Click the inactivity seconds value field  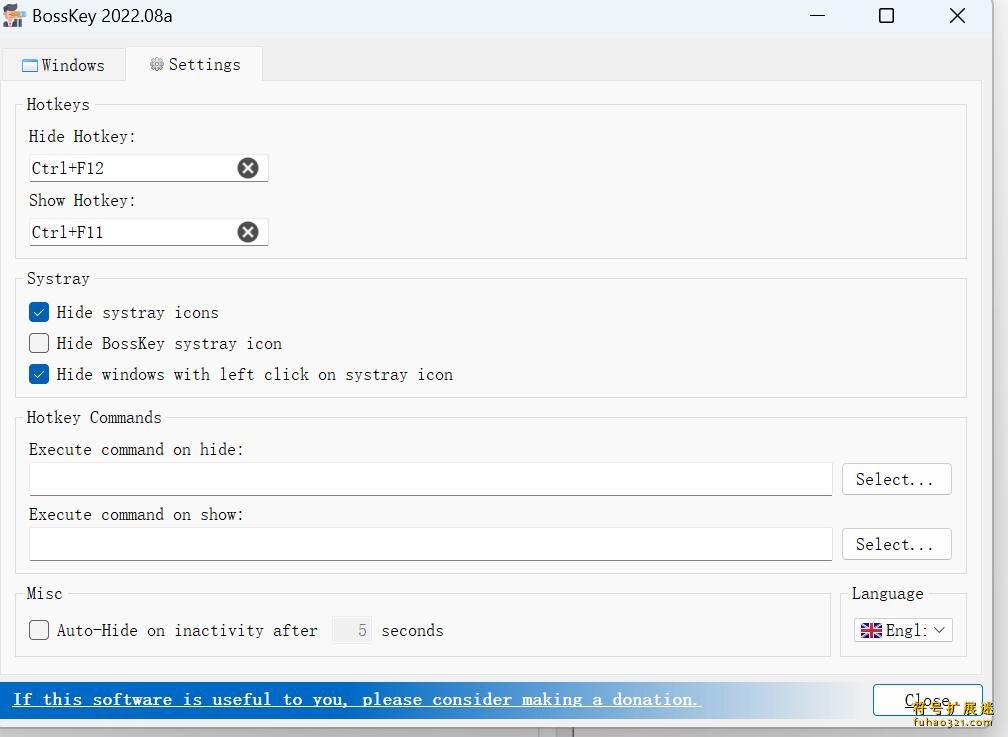(352, 630)
